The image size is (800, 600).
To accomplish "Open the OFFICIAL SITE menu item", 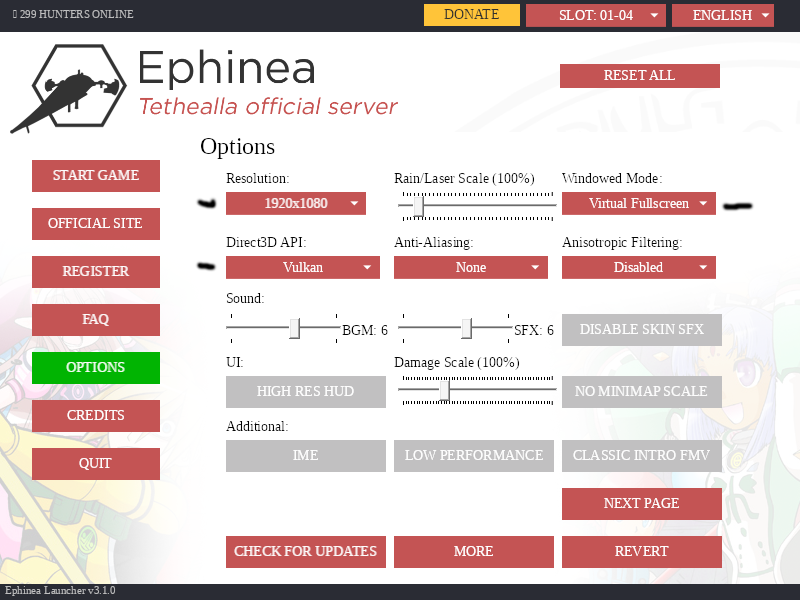I will pyautogui.click(x=96, y=223).
